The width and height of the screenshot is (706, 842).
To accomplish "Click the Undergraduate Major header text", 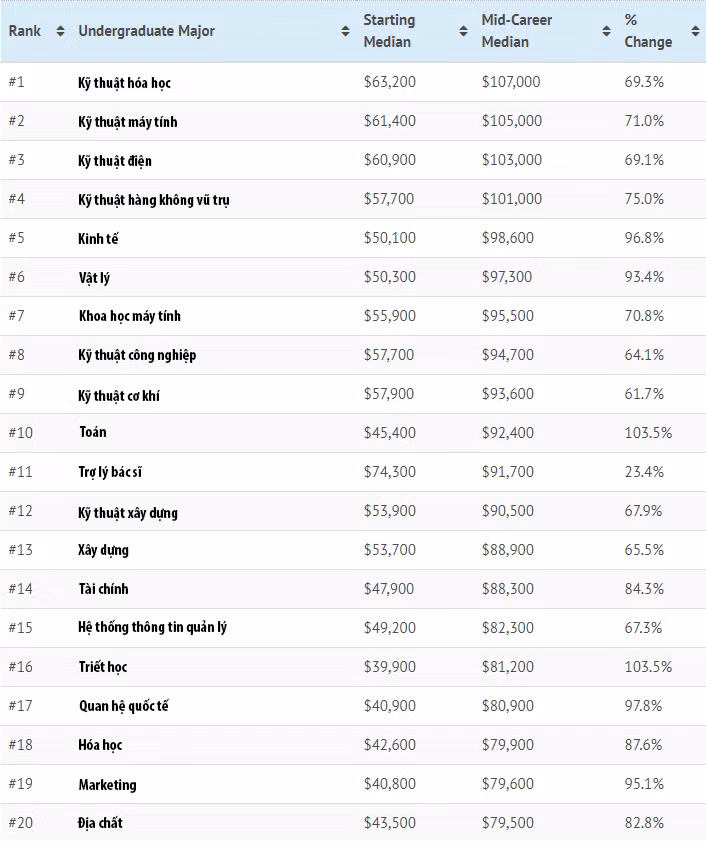I will [146, 31].
